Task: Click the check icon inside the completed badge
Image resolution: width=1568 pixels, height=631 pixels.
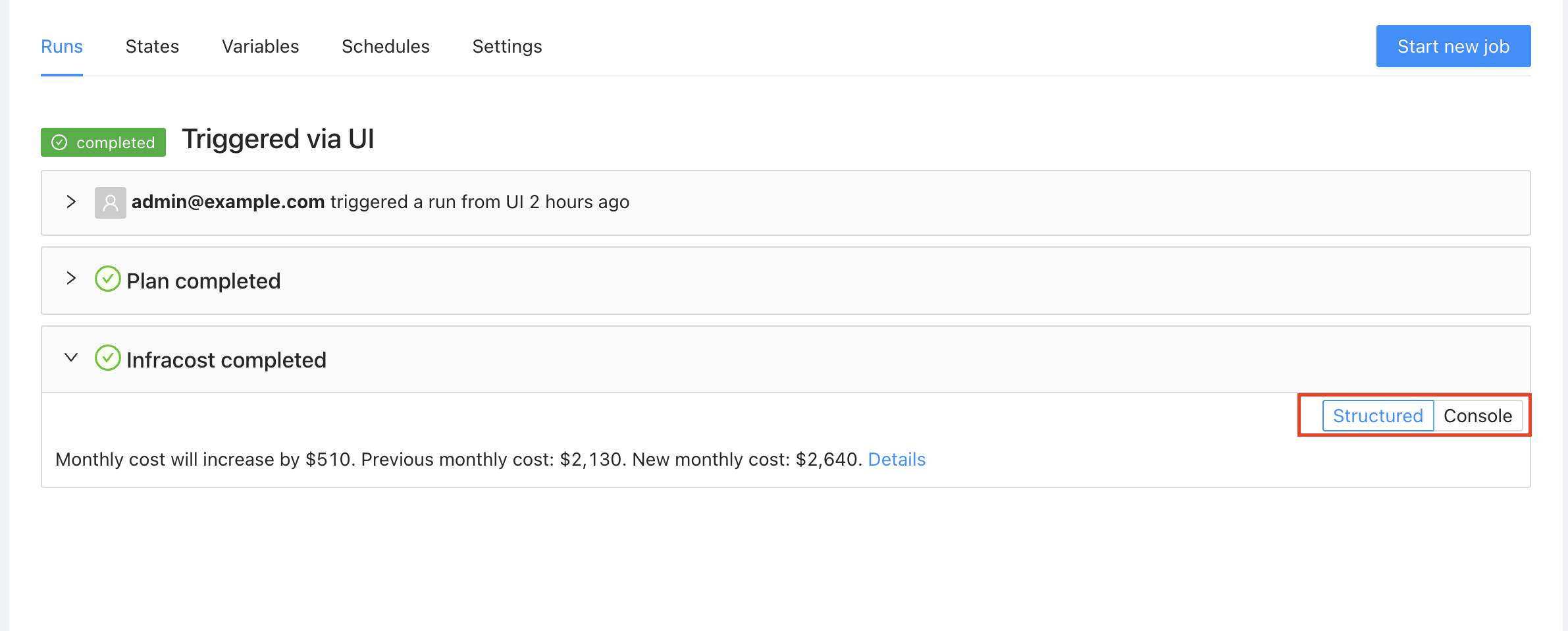Action: (59, 142)
